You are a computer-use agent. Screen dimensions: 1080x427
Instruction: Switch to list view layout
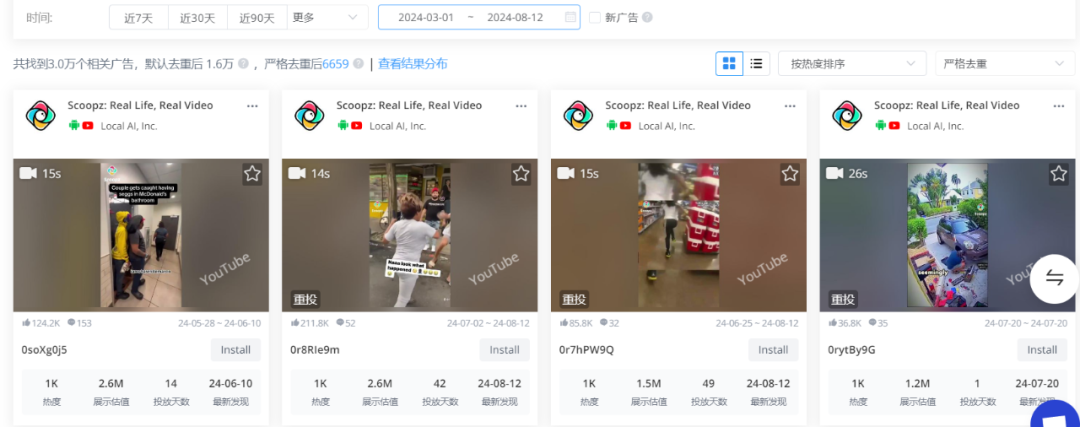click(756, 64)
